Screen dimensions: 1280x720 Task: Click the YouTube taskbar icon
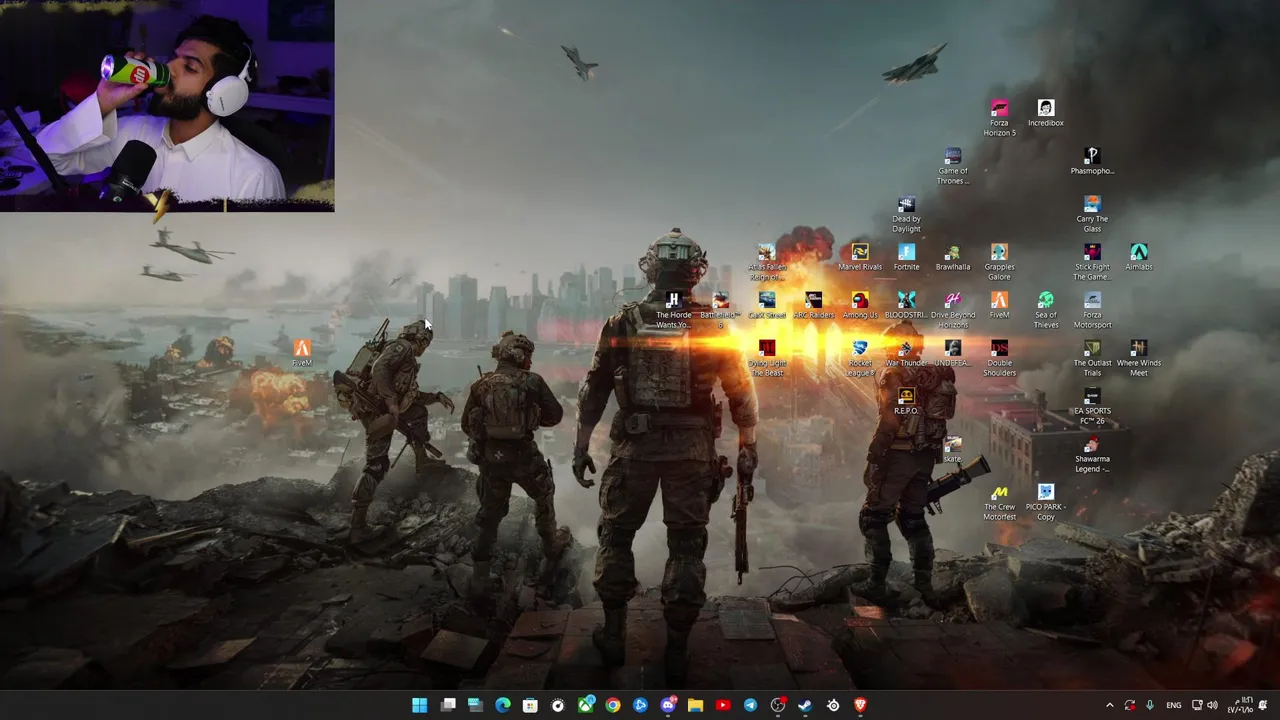tap(723, 705)
